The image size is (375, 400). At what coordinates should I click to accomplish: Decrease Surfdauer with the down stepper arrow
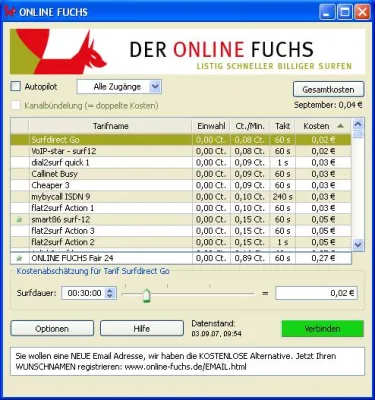pos(110,296)
